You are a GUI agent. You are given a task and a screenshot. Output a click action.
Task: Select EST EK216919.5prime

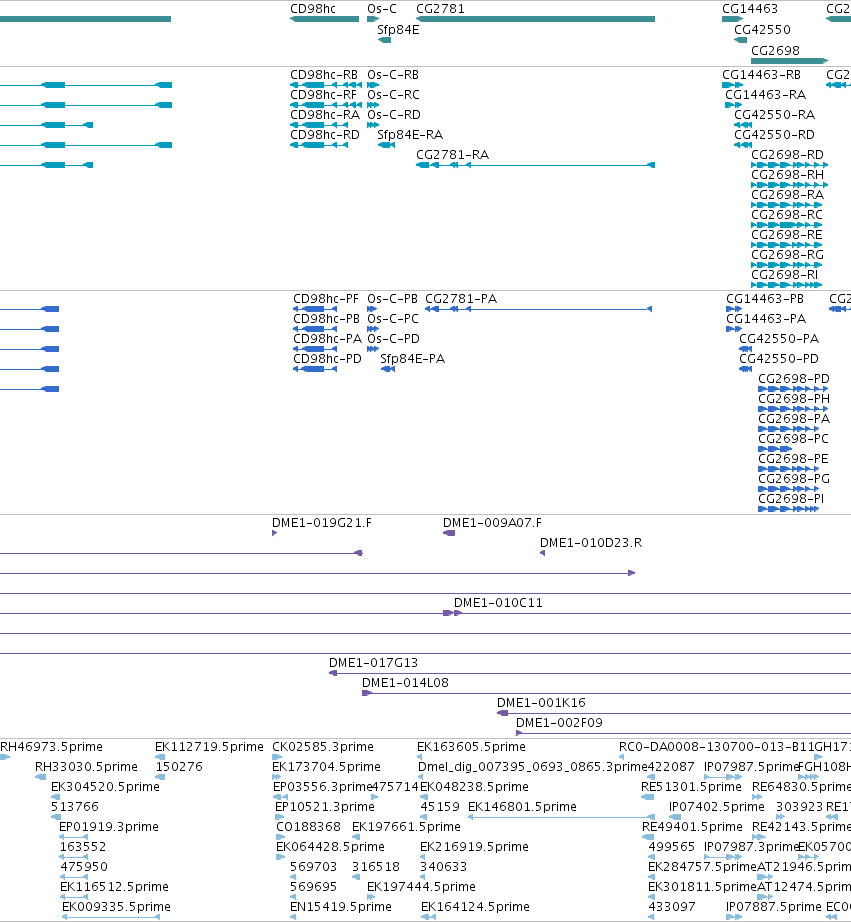(475, 847)
